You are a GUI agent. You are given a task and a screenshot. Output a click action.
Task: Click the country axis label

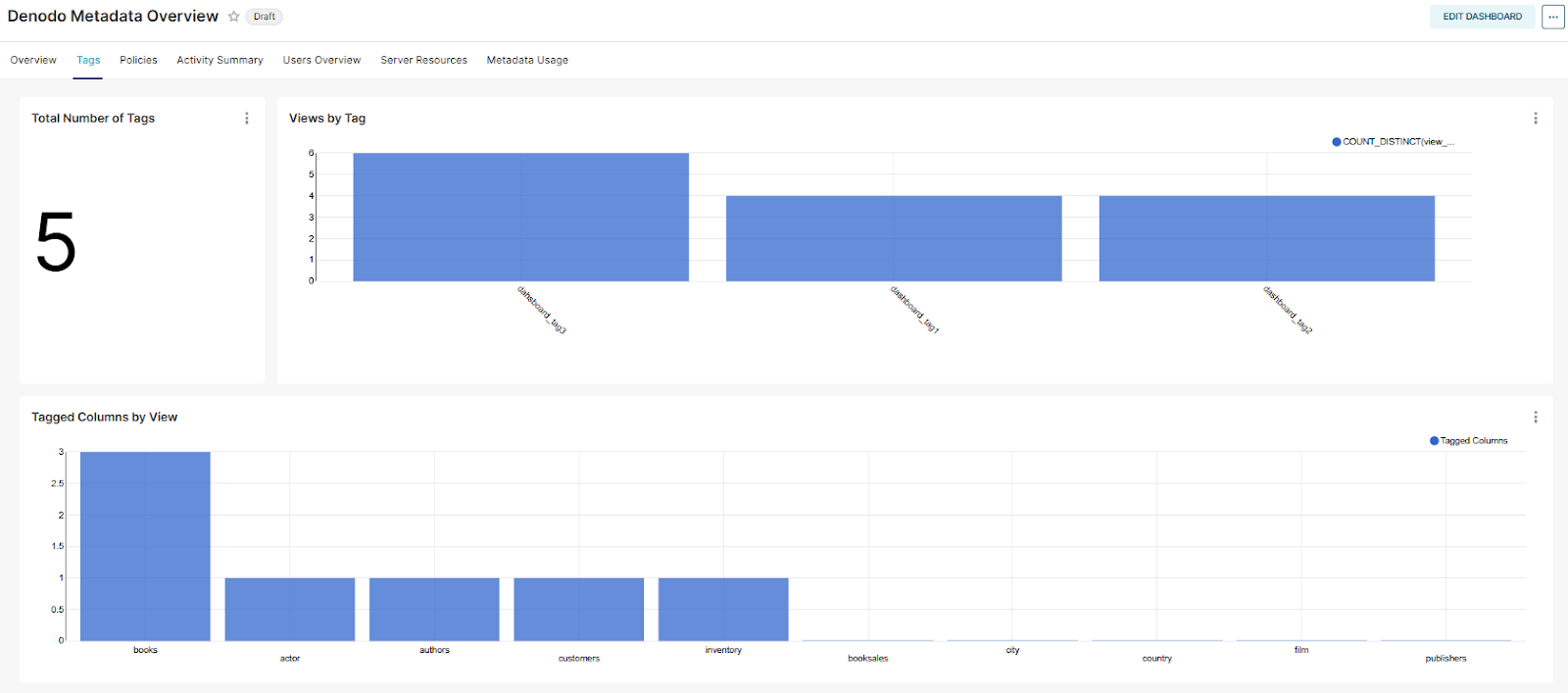pyautogui.click(x=1157, y=659)
